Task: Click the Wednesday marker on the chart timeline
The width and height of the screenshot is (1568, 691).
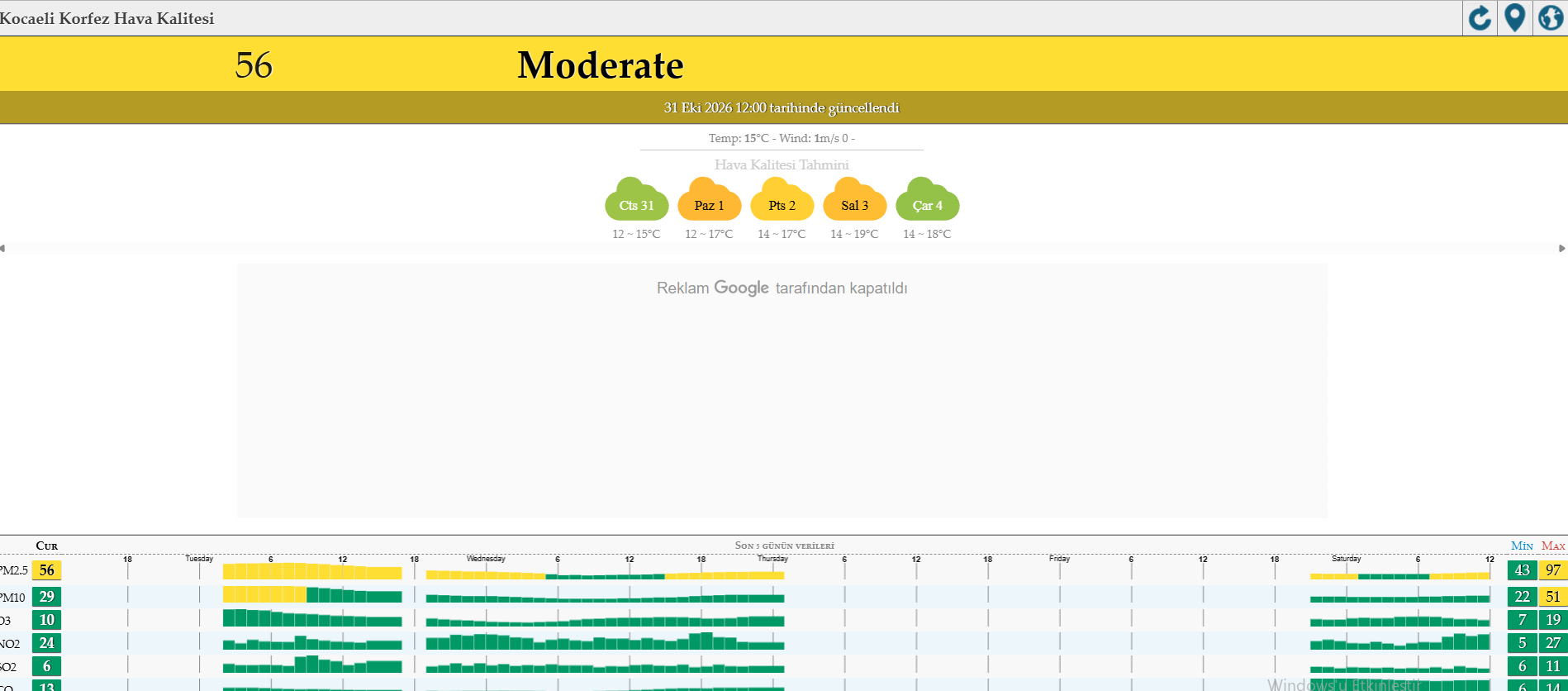Action: 486,559
